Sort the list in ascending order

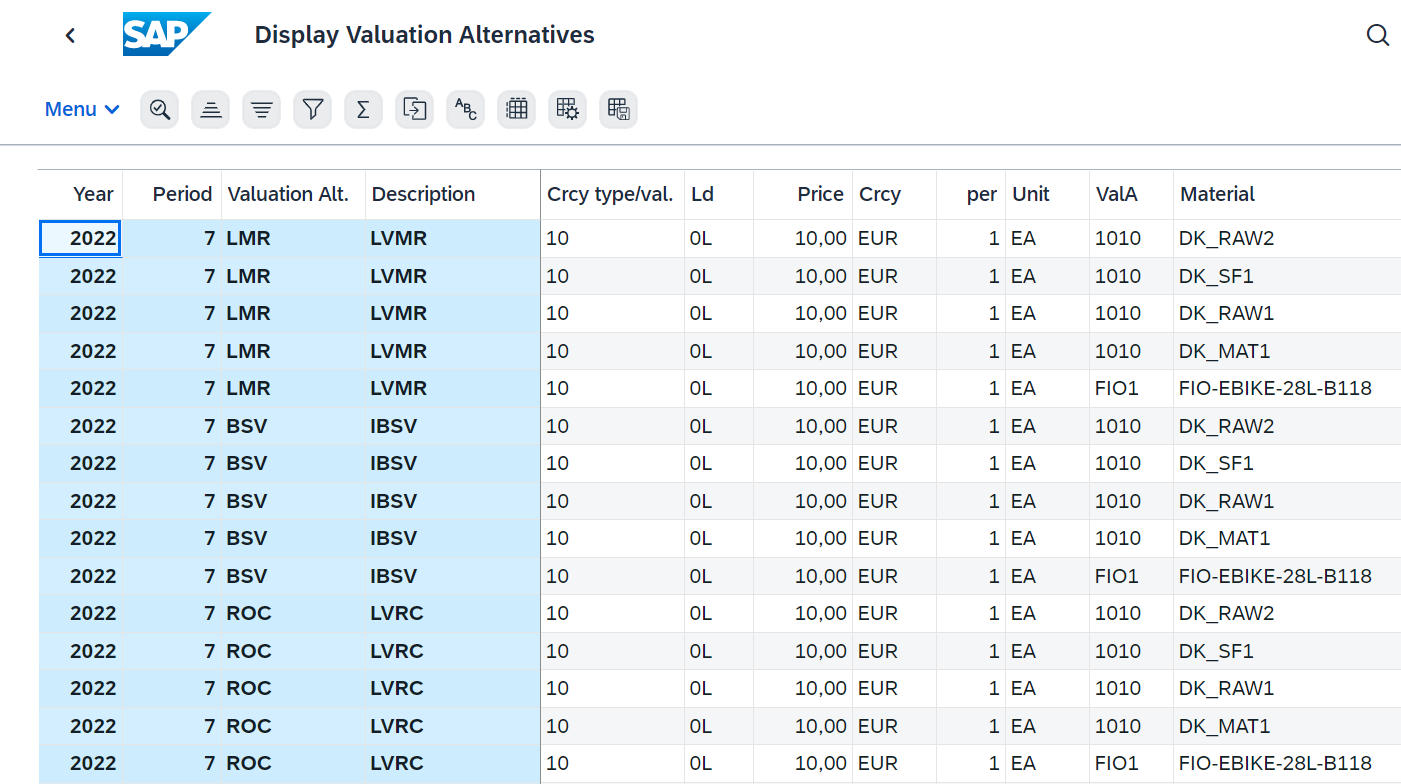coord(210,109)
